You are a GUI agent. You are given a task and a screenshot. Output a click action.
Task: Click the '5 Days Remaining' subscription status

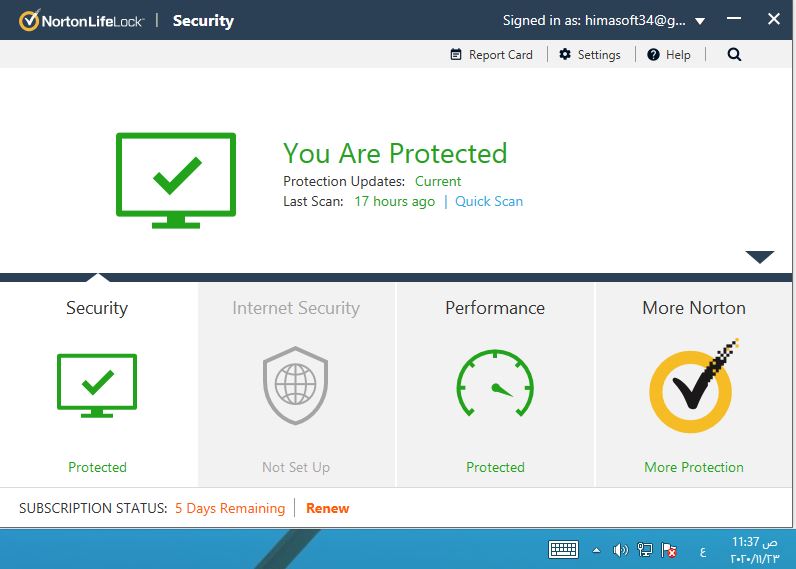230,508
